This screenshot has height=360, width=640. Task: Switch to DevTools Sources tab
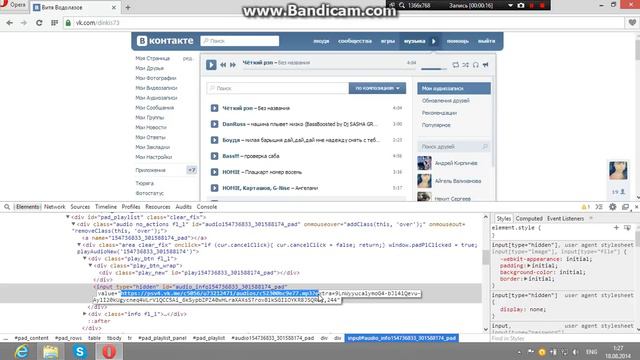pos(80,207)
